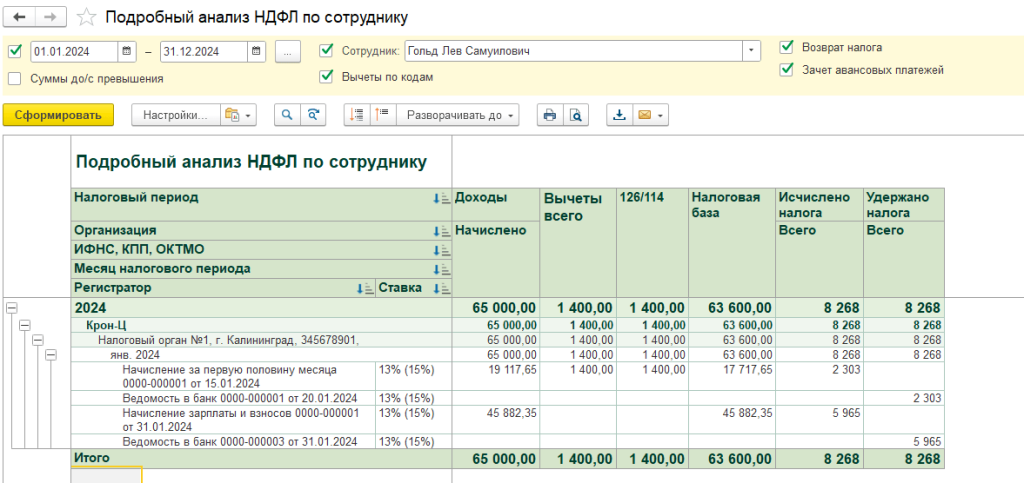Open calendar picker for start date 01.01.2024
Screen dimensions: 1024x483
tap(127, 51)
